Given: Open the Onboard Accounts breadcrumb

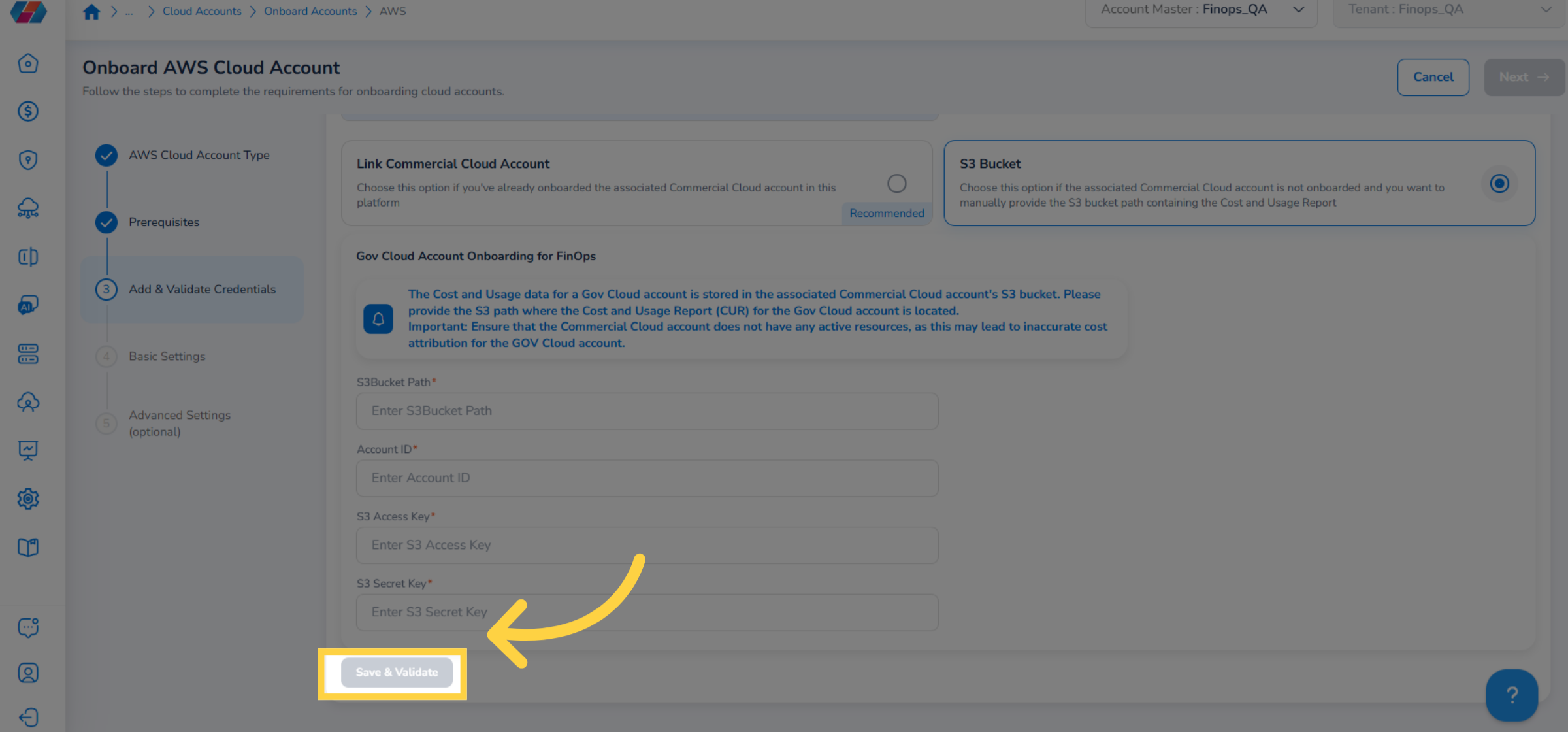Looking at the screenshot, I should [310, 10].
